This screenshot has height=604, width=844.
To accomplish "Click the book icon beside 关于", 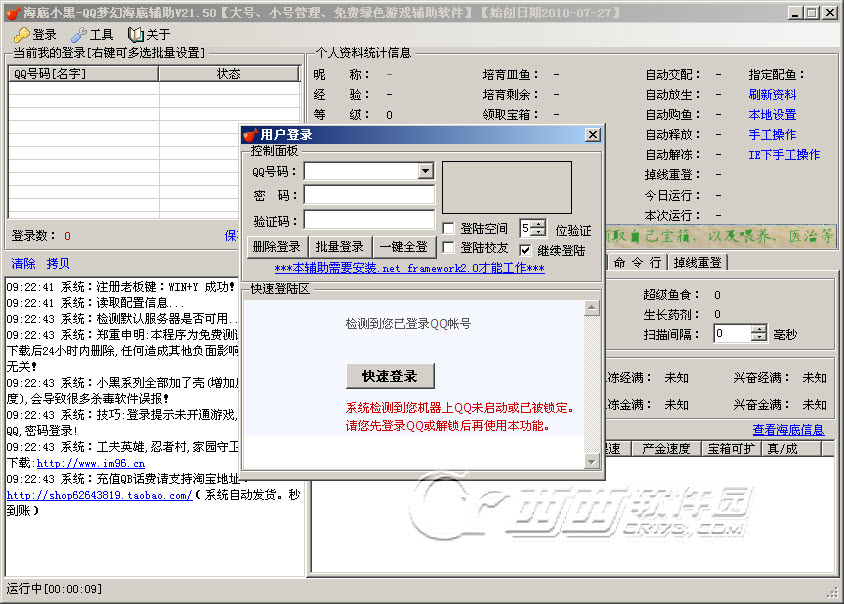I will 135,35.
